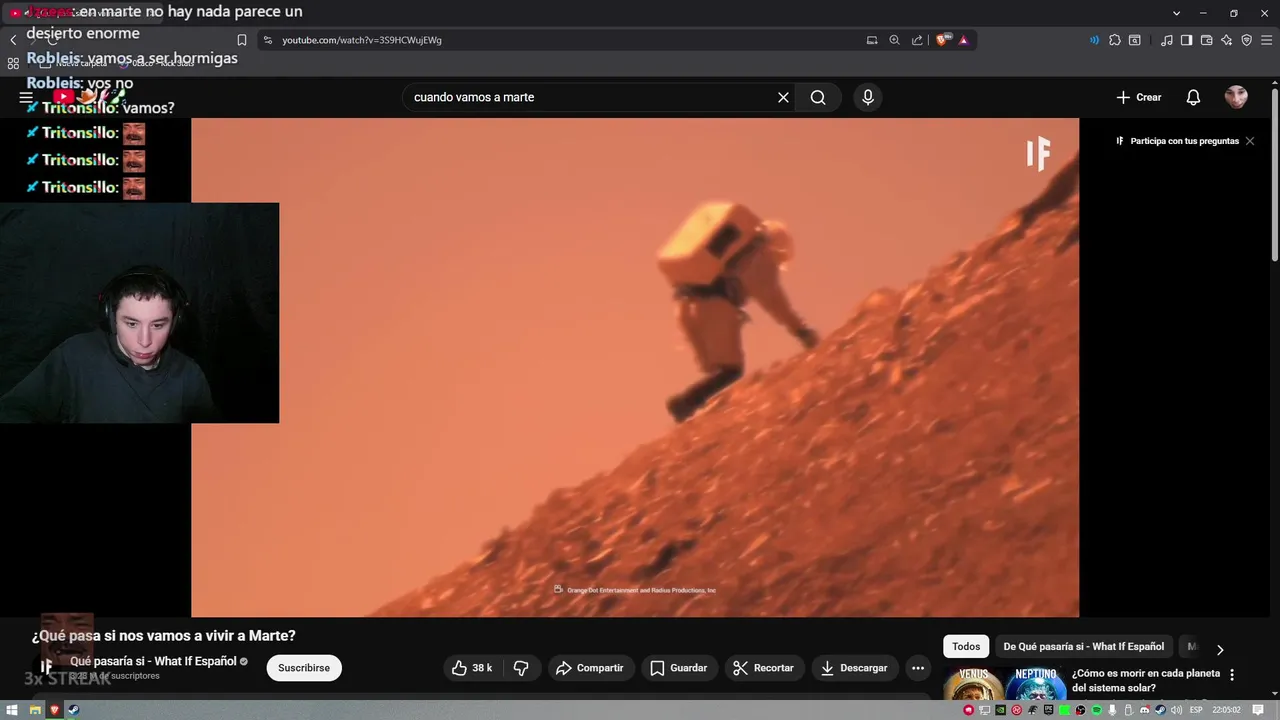The height and width of the screenshot is (720, 1280).
Task: Like the video with 38 k thumbs up
Action: (x=472, y=668)
